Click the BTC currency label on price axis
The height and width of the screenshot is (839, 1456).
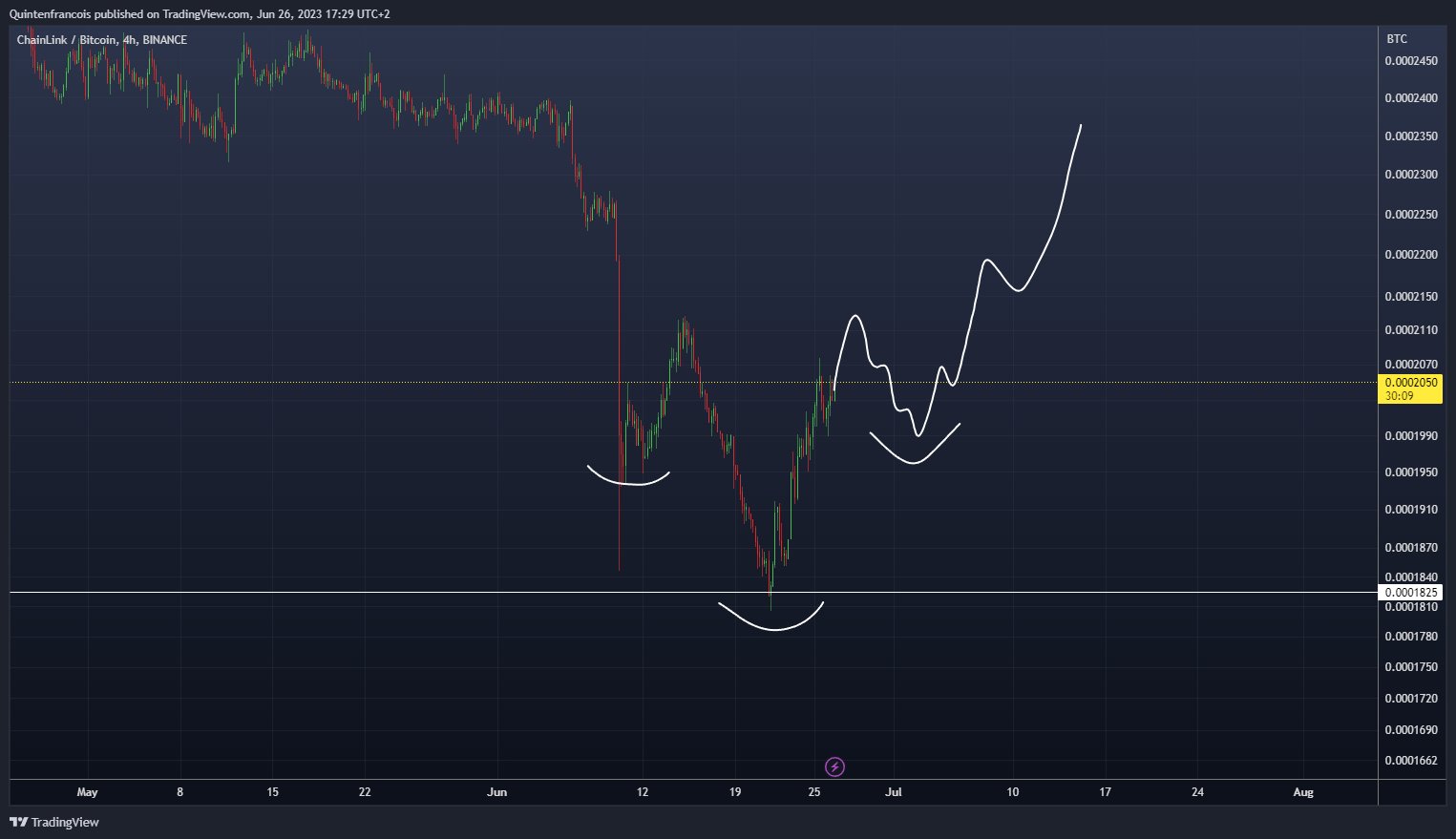[x=1397, y=39]
